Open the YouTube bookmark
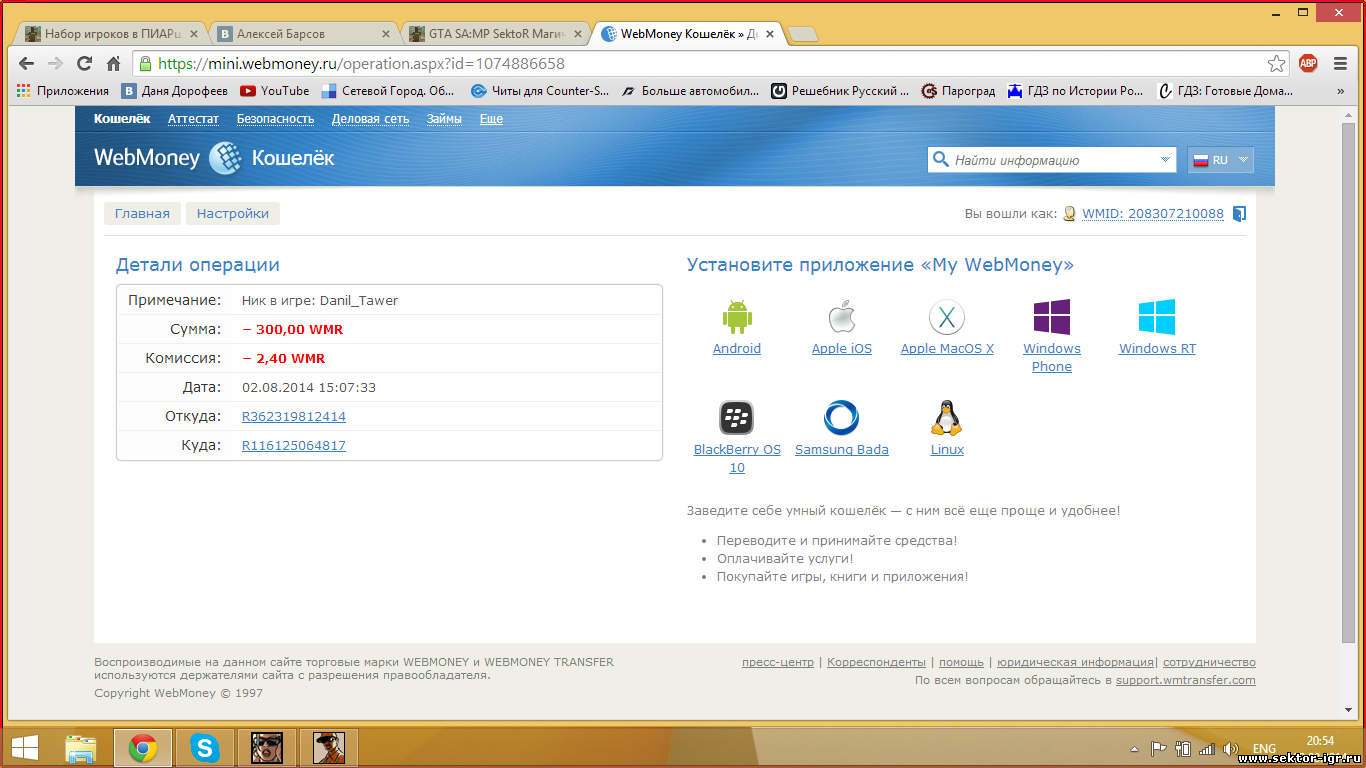Viewport: 1366px width, 768px height. [x=275, y=90]
